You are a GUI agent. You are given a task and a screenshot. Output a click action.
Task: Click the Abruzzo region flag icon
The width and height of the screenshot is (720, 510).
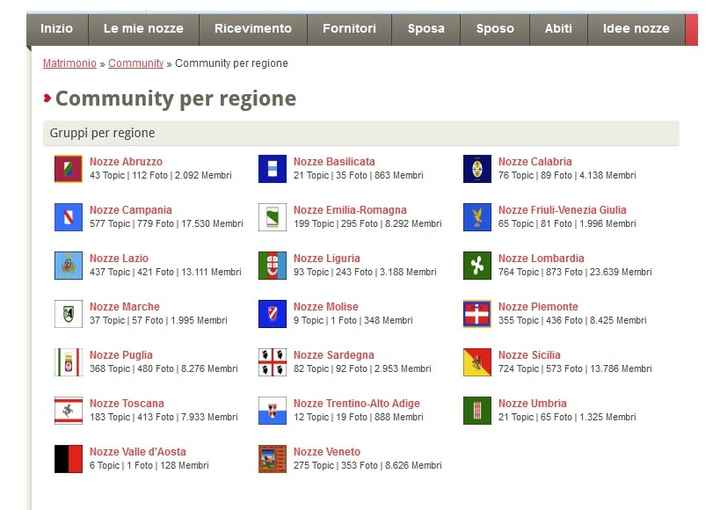tap(68, 169)
